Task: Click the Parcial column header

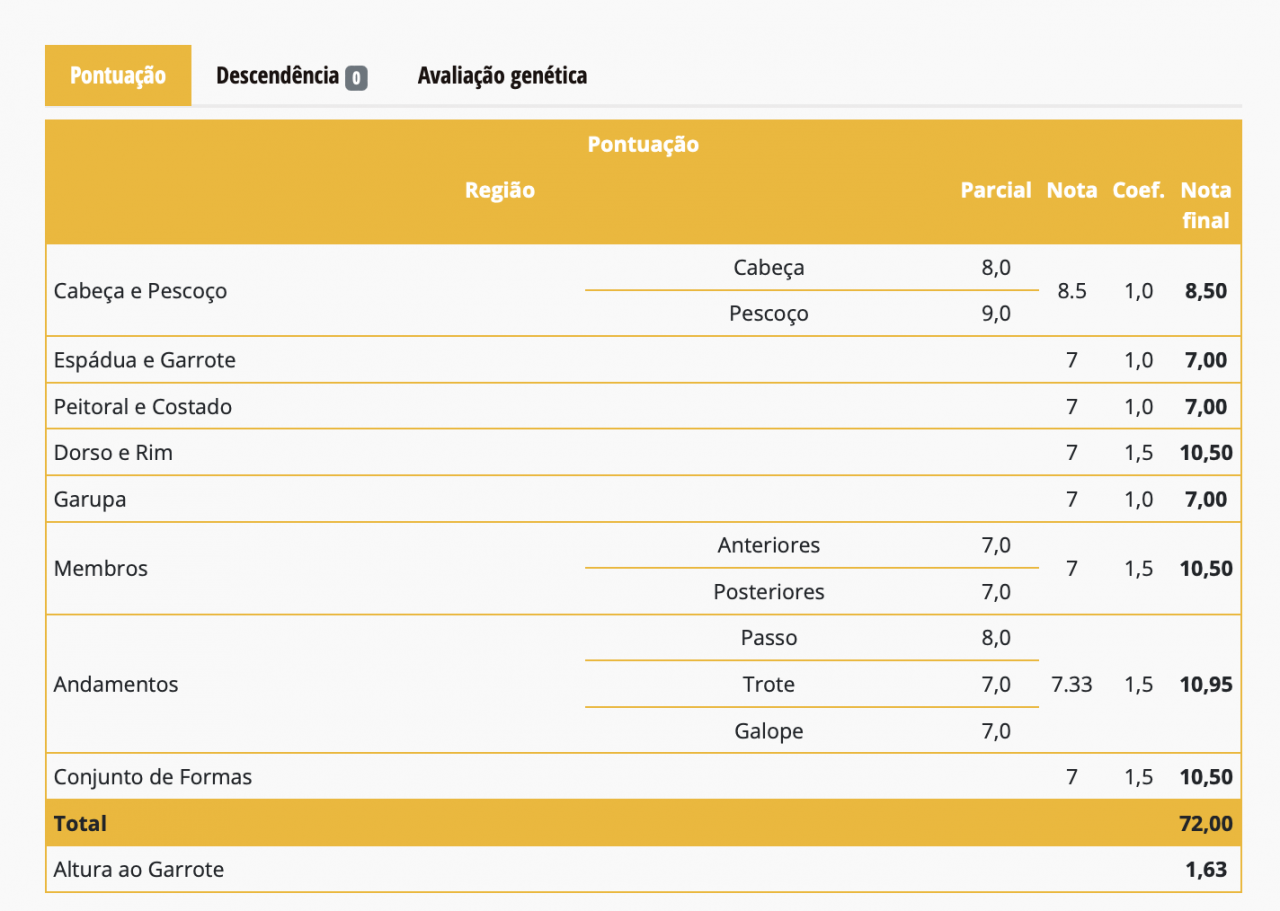Action: point(996,190)
